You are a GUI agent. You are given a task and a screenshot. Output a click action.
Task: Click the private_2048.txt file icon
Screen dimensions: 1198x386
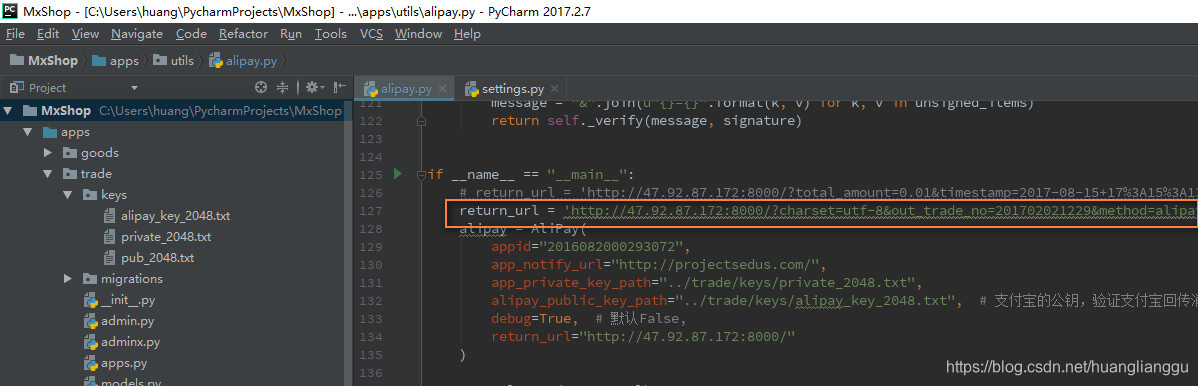coord(109,237)
